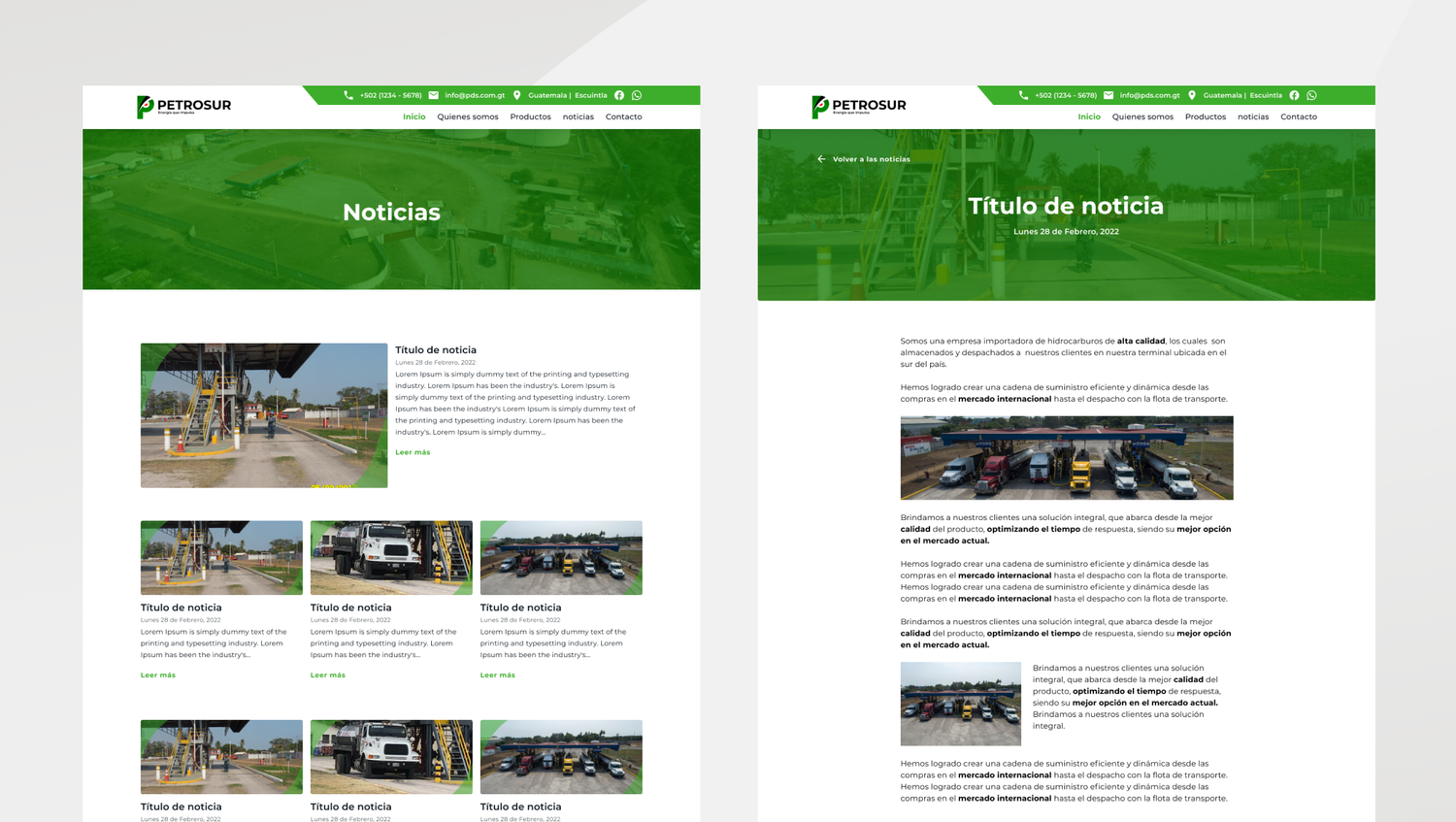Click the location pin icon on right page

tap(1192, 95)
